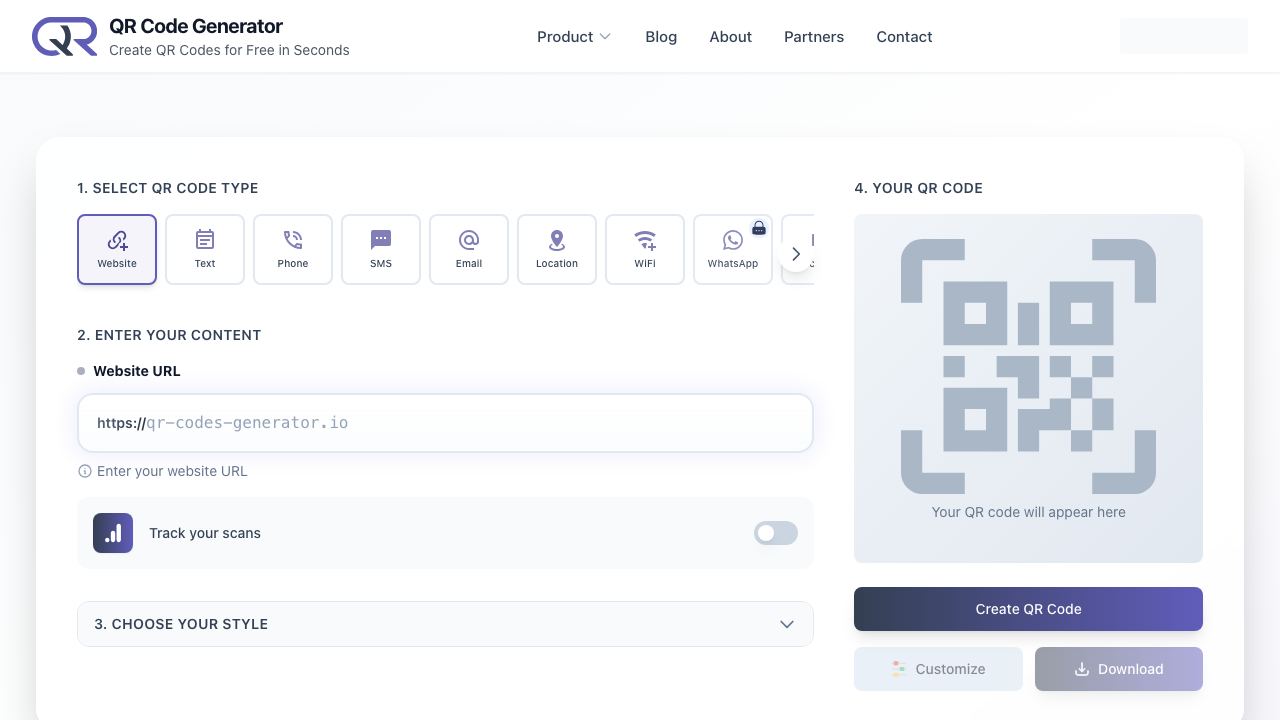This screenshot has width=1280, height=720.
Task: Click the QR code placeholder preview
Action: 1028,388
